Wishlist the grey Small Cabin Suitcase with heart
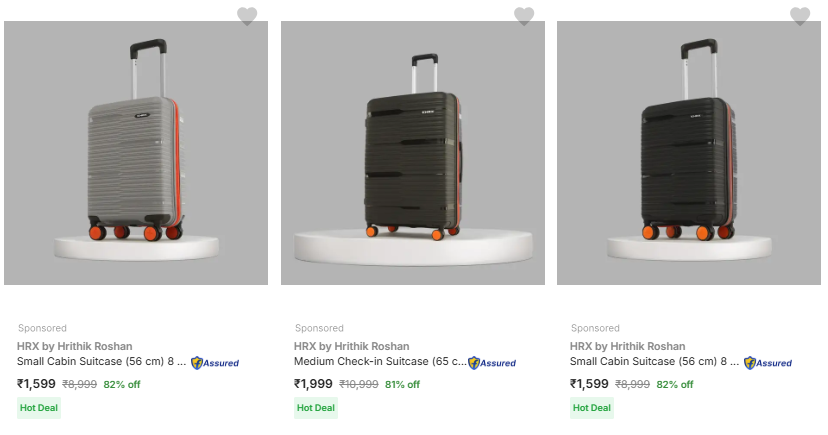The image size is (828, 435). tap(247, 16)
